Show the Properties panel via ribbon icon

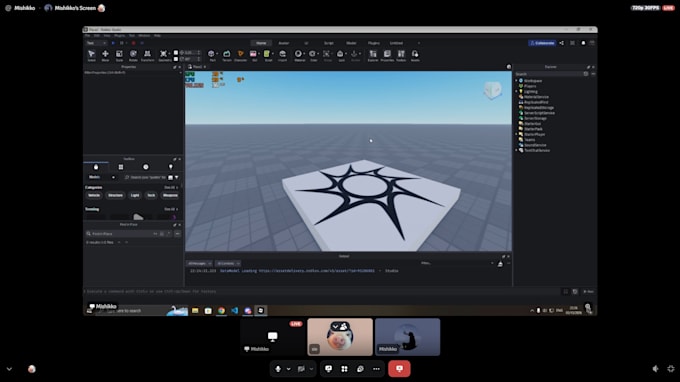tap(387, 55)
